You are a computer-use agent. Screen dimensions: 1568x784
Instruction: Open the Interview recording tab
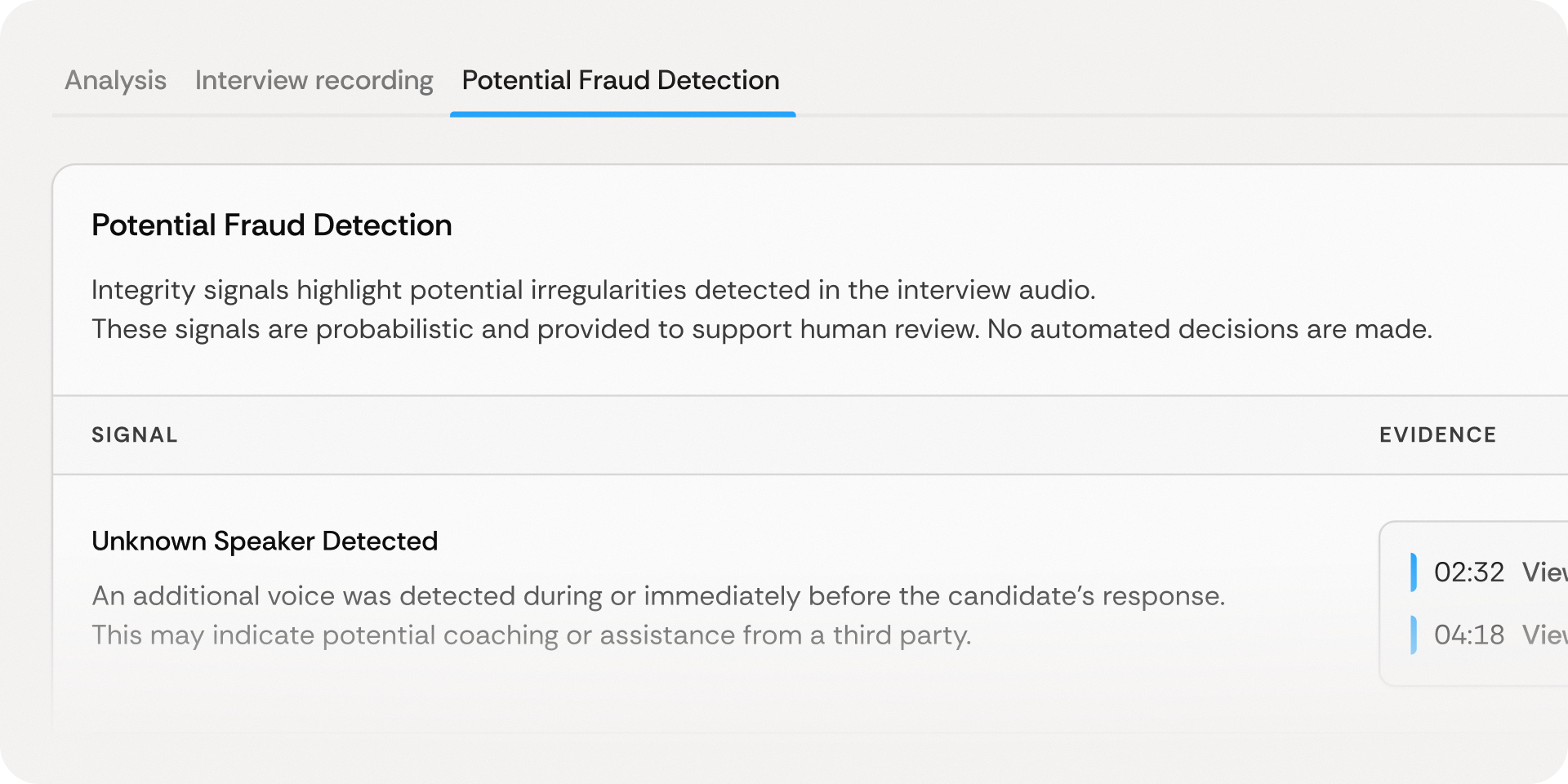click(314, 80)
